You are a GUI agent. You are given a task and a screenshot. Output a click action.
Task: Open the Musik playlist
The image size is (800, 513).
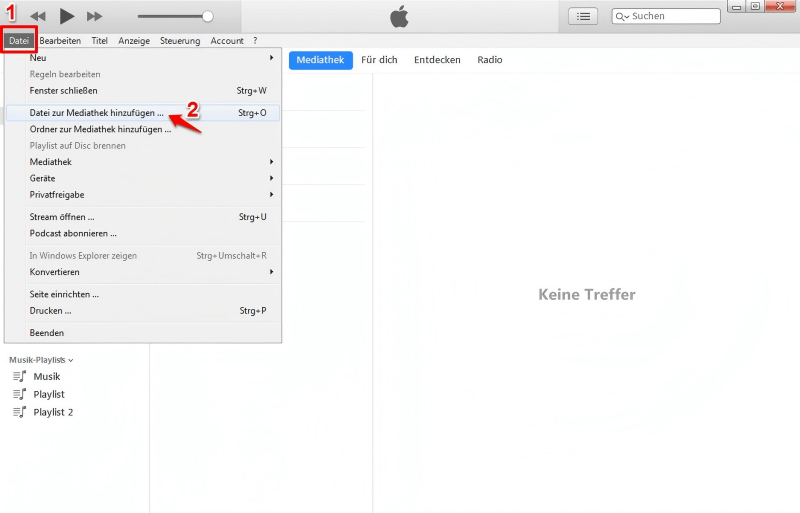pyautogui.click(x=47, y=377)
